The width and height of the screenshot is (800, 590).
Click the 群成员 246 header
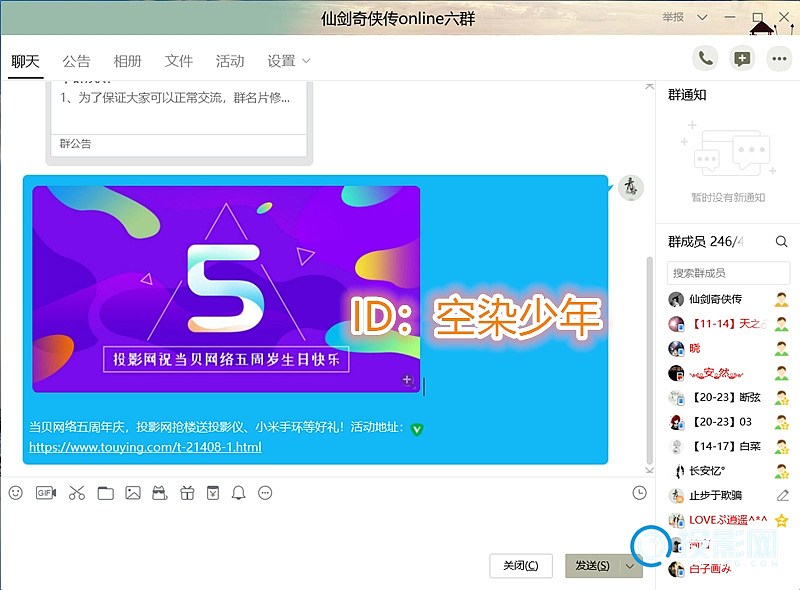(706, 241)
